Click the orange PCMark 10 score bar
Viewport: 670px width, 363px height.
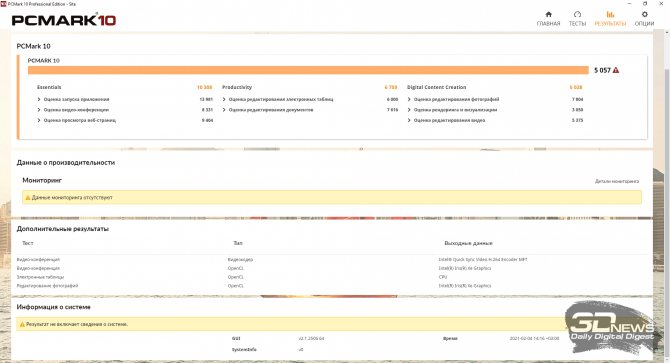click(308, 70)
